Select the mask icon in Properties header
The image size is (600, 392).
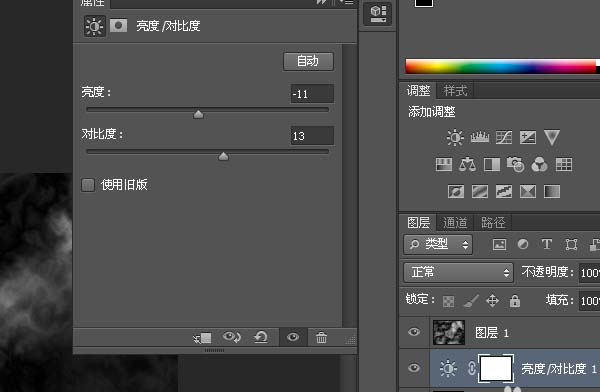point(118,26)
